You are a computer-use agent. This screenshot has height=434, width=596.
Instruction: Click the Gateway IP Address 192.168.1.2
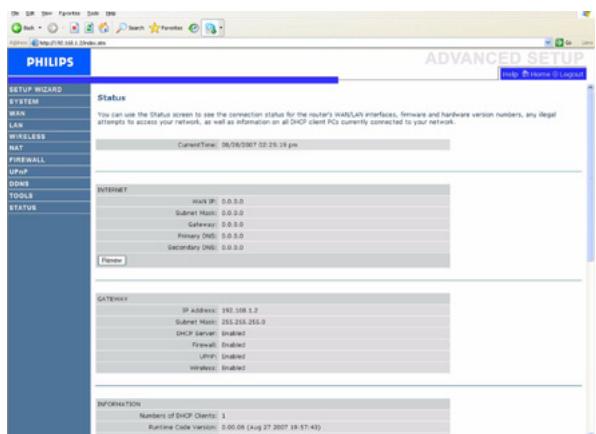pyautogui.click(x=239, y=310)
